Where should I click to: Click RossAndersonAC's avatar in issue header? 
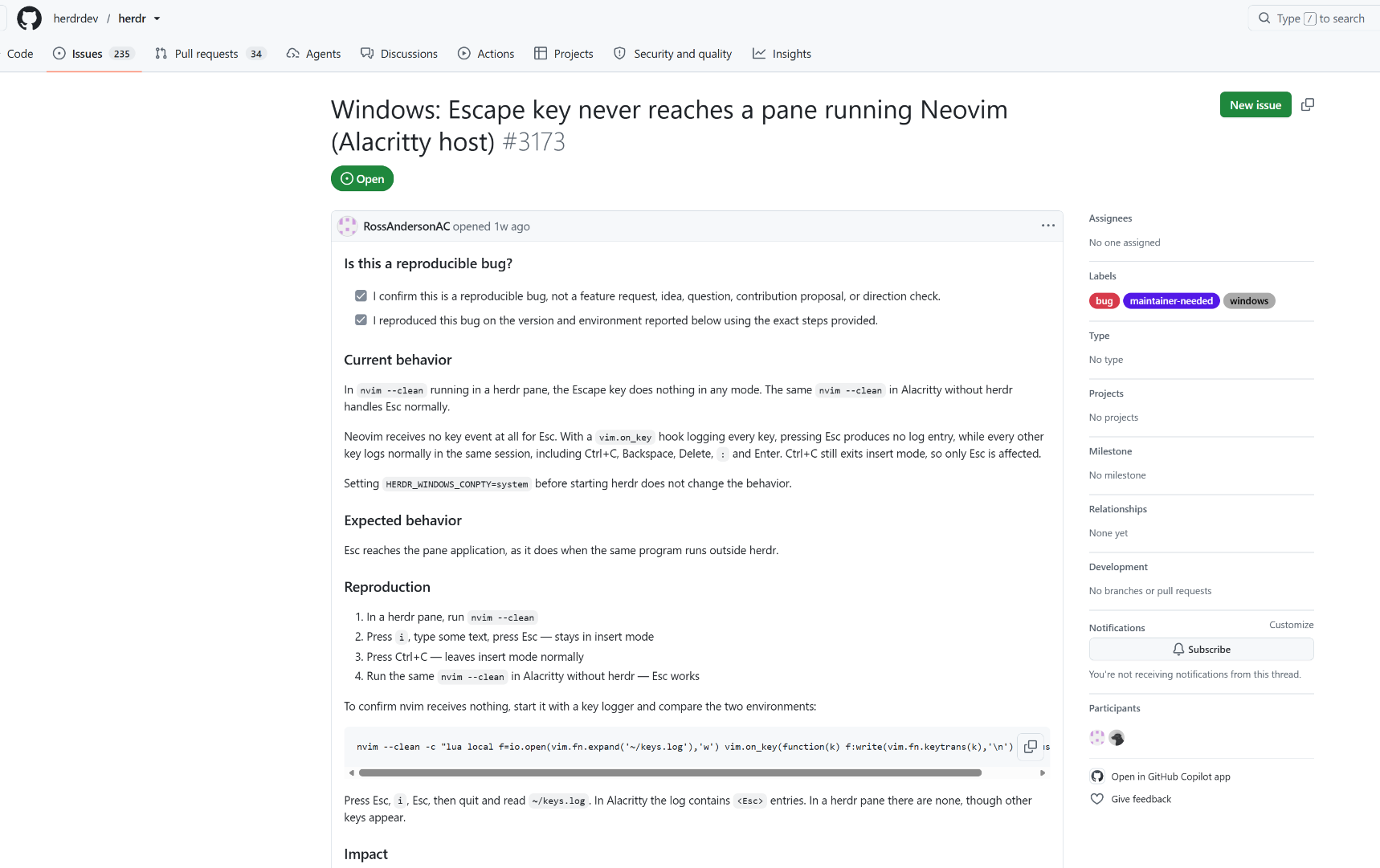coord(348,226)
